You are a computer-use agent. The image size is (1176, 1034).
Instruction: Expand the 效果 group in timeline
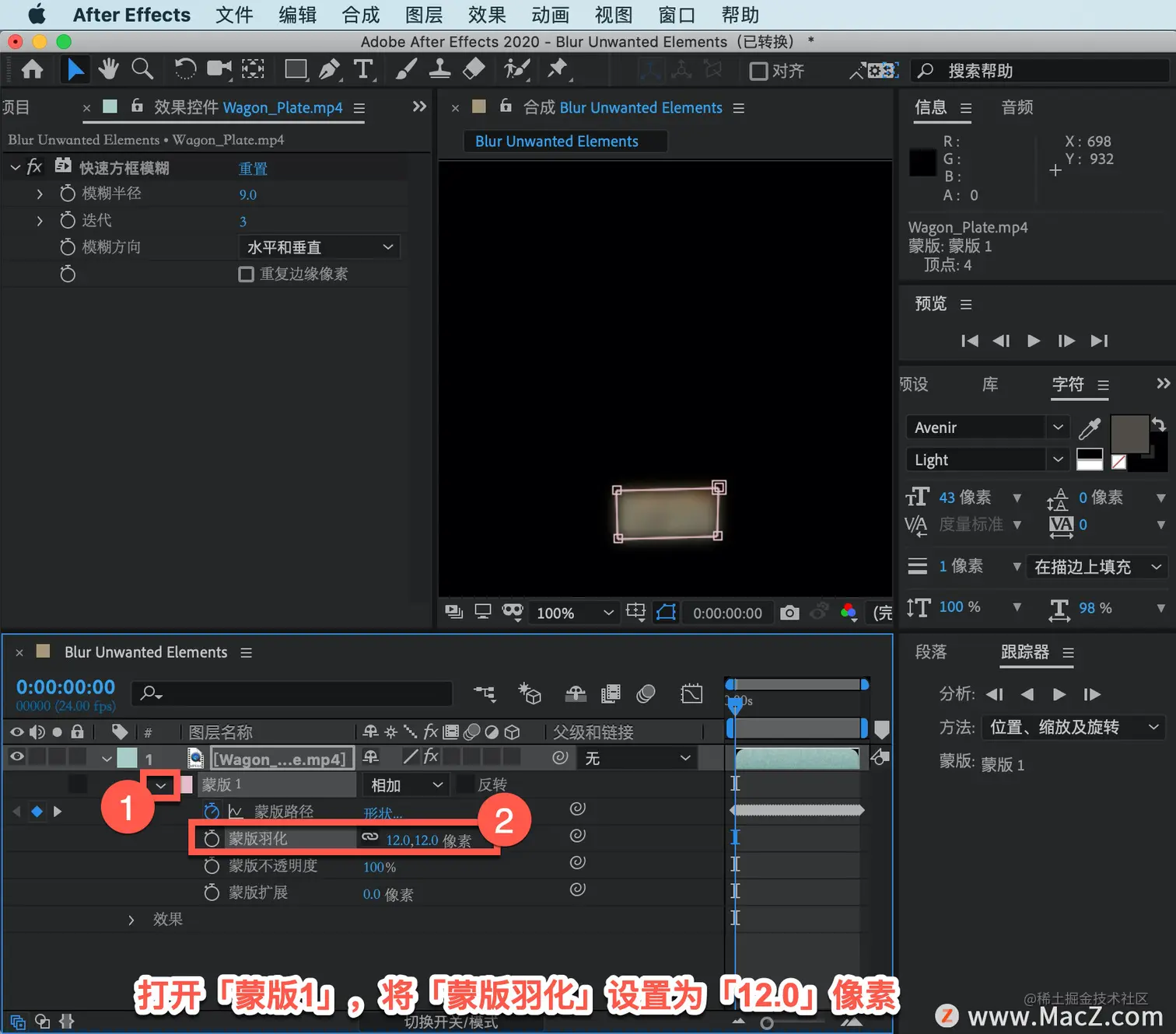pos(131,920)
